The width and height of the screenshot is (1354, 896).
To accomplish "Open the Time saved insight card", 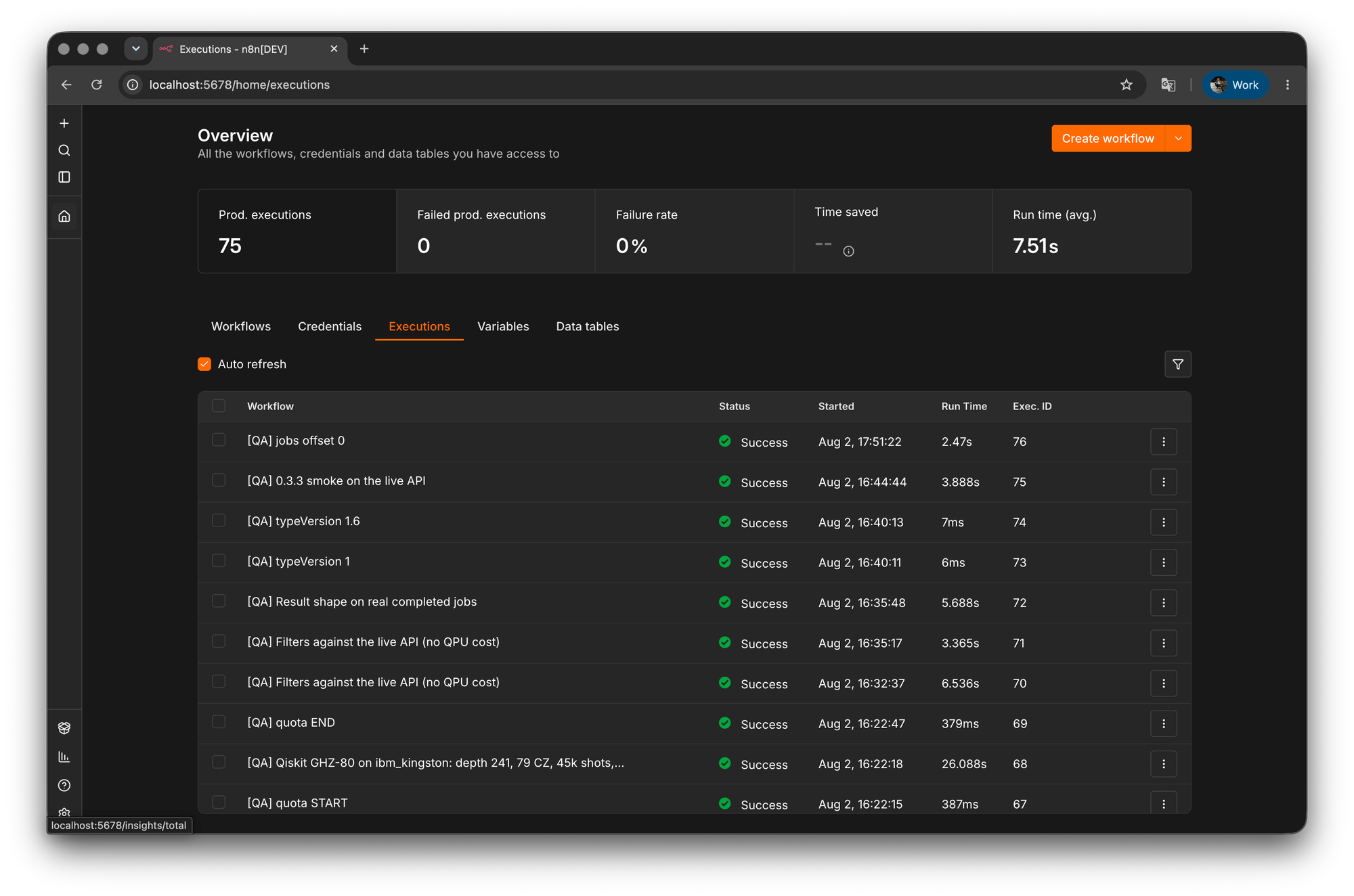I will click(x=893, y=231).
